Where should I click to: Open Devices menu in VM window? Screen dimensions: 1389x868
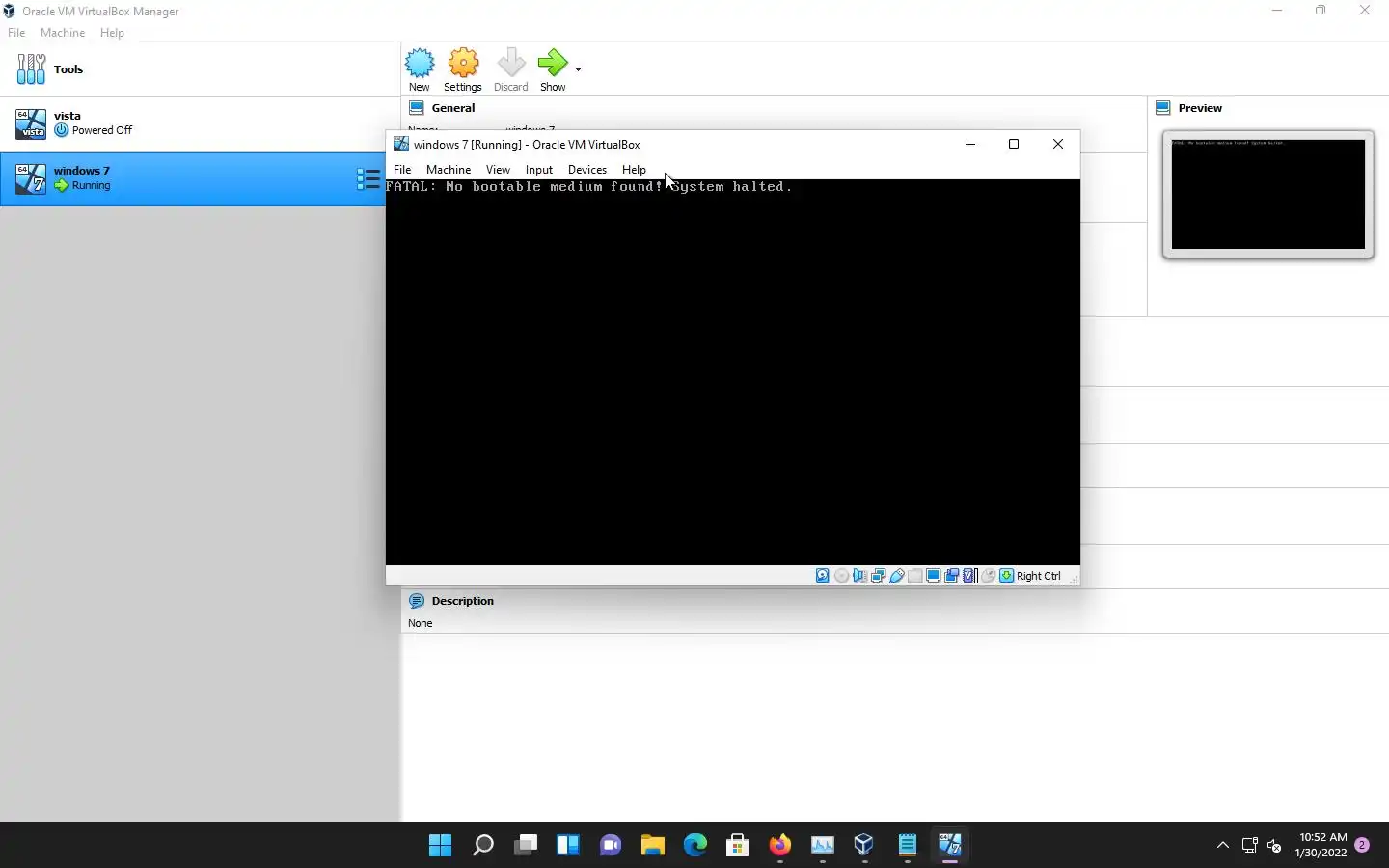coord(587,169)
